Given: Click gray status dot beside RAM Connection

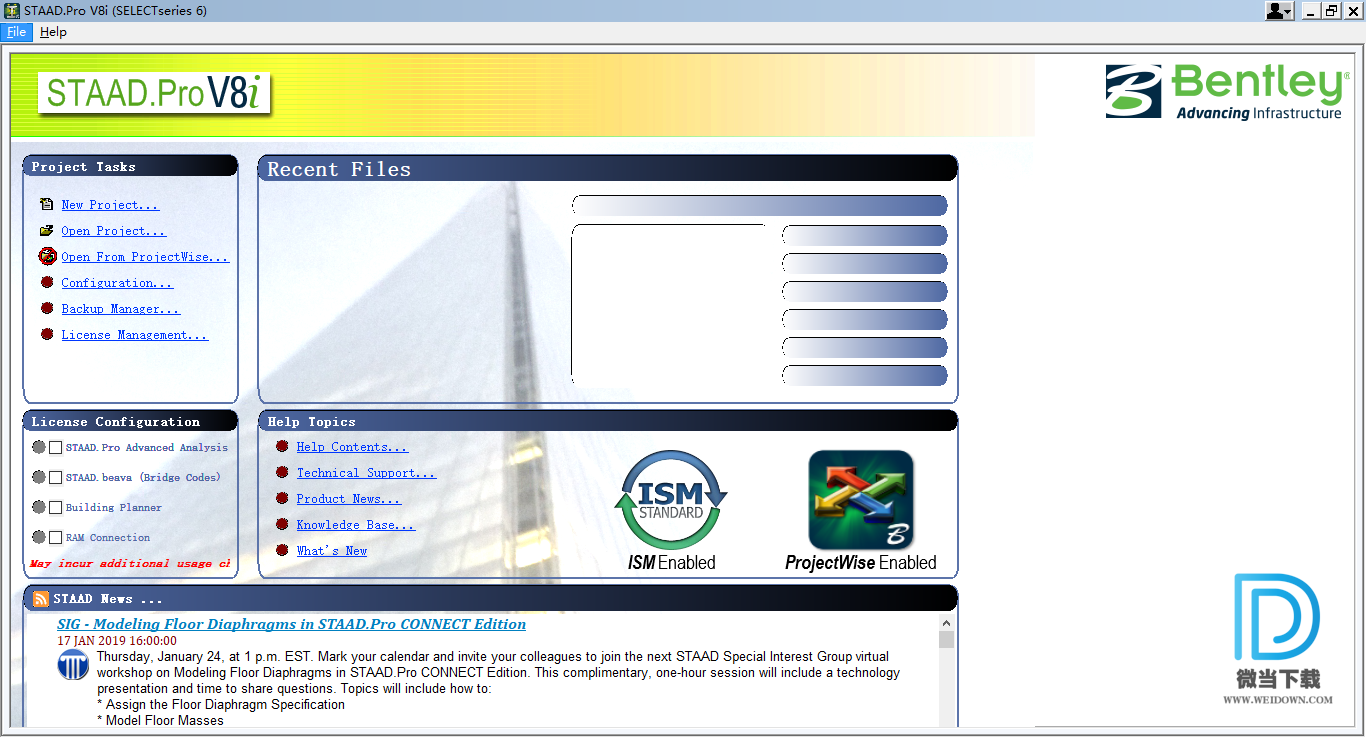Looking at the screenshot, I should pos(39,537).
